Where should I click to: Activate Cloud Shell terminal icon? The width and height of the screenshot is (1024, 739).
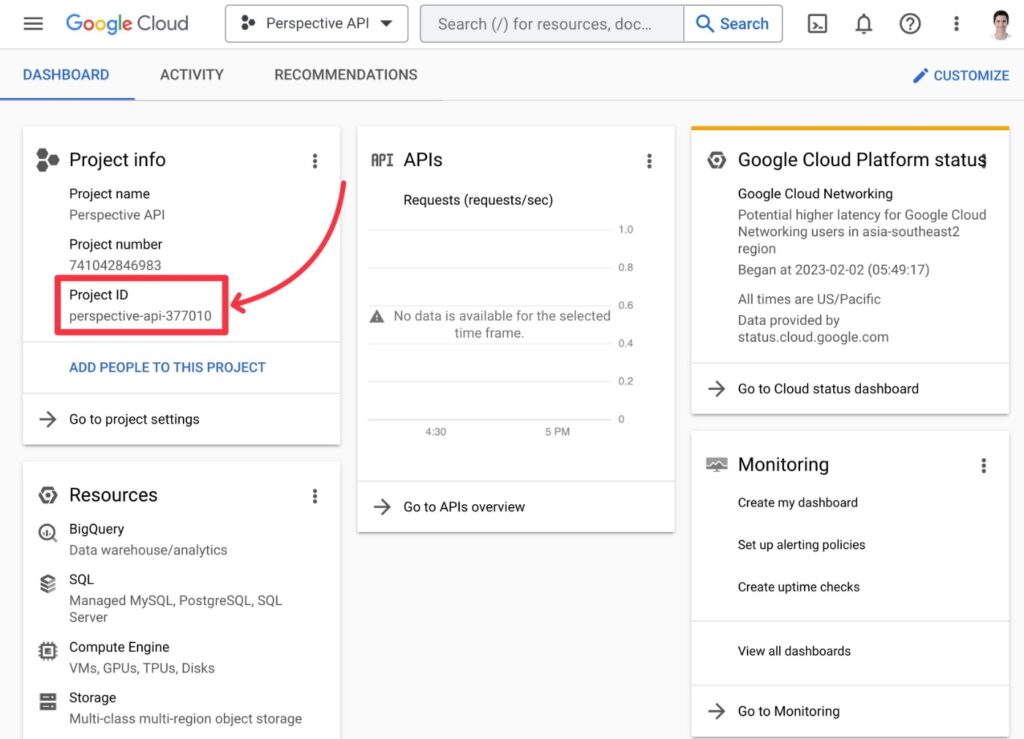click(817, 24)
